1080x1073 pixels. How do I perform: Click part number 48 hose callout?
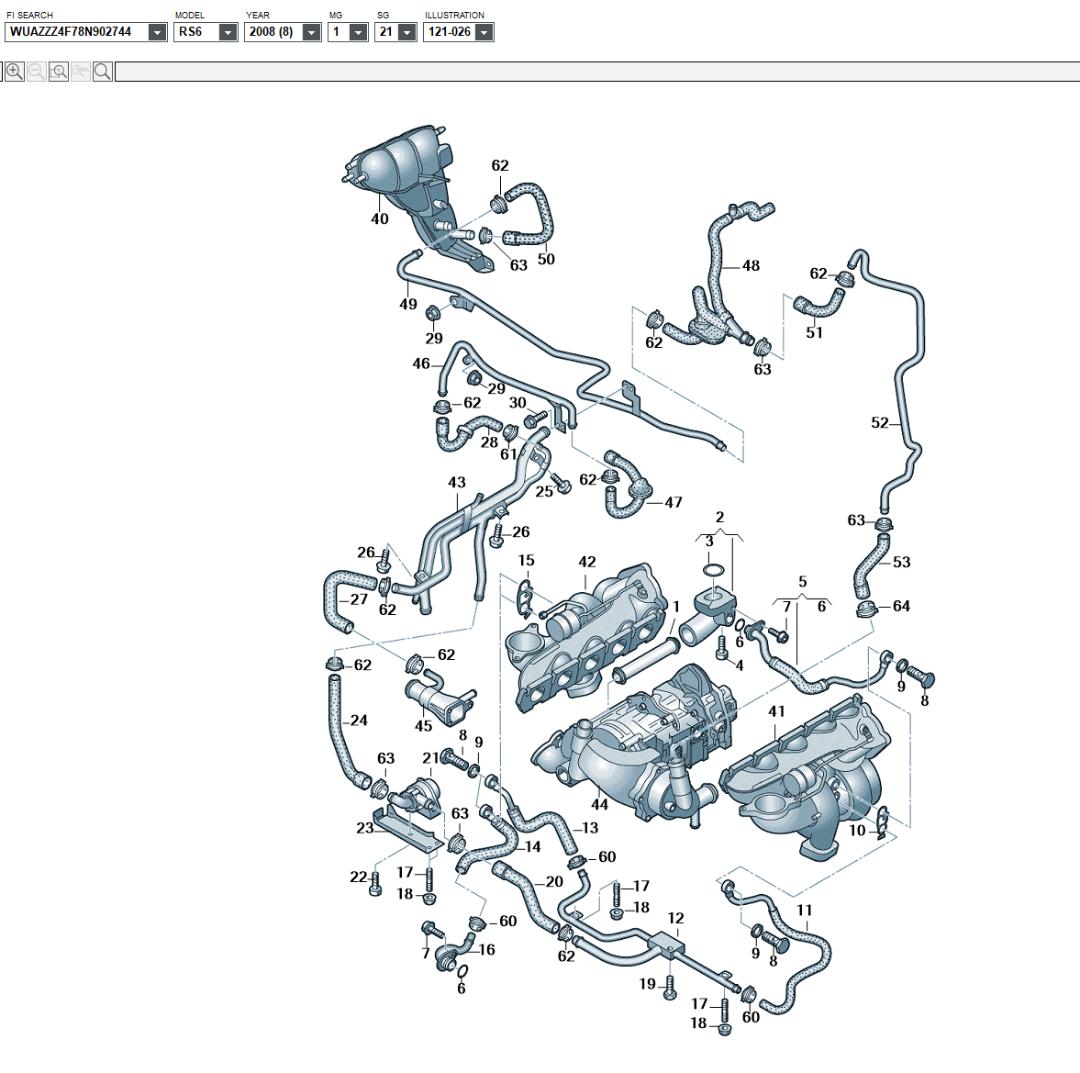coord(750,266)
